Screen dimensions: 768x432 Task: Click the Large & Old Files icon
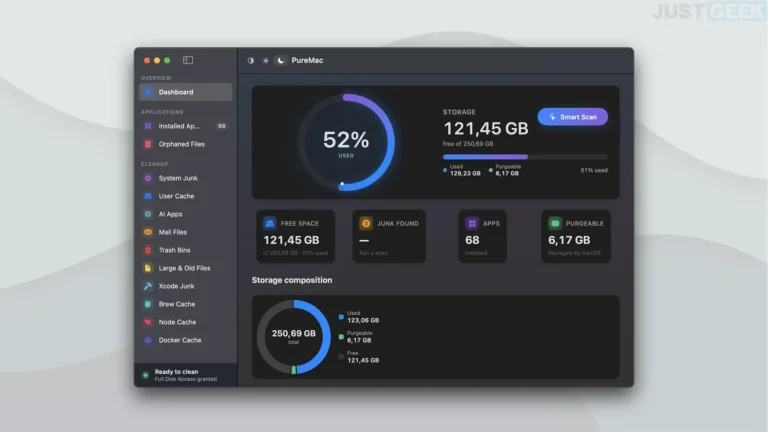coord(148,268)
